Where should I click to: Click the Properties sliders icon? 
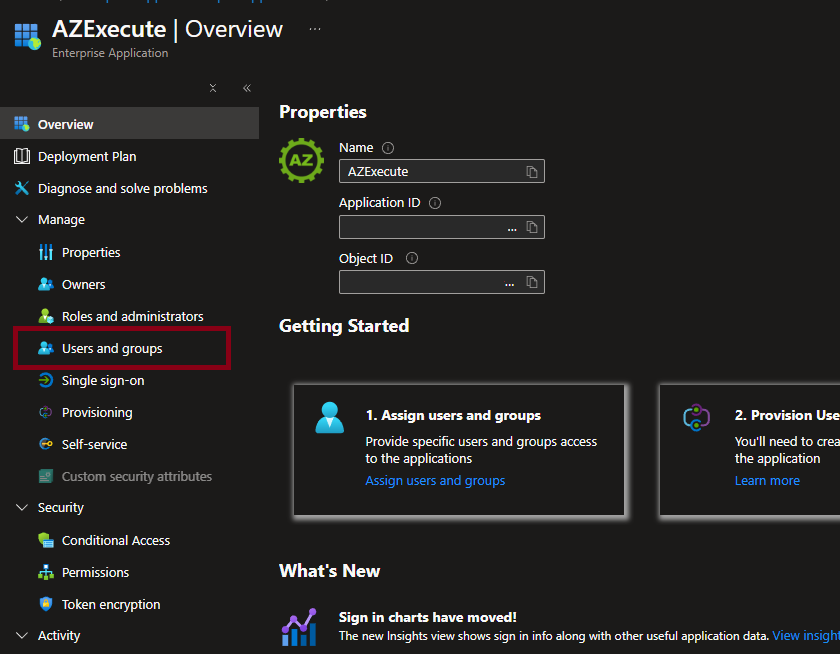pos(46,252)
